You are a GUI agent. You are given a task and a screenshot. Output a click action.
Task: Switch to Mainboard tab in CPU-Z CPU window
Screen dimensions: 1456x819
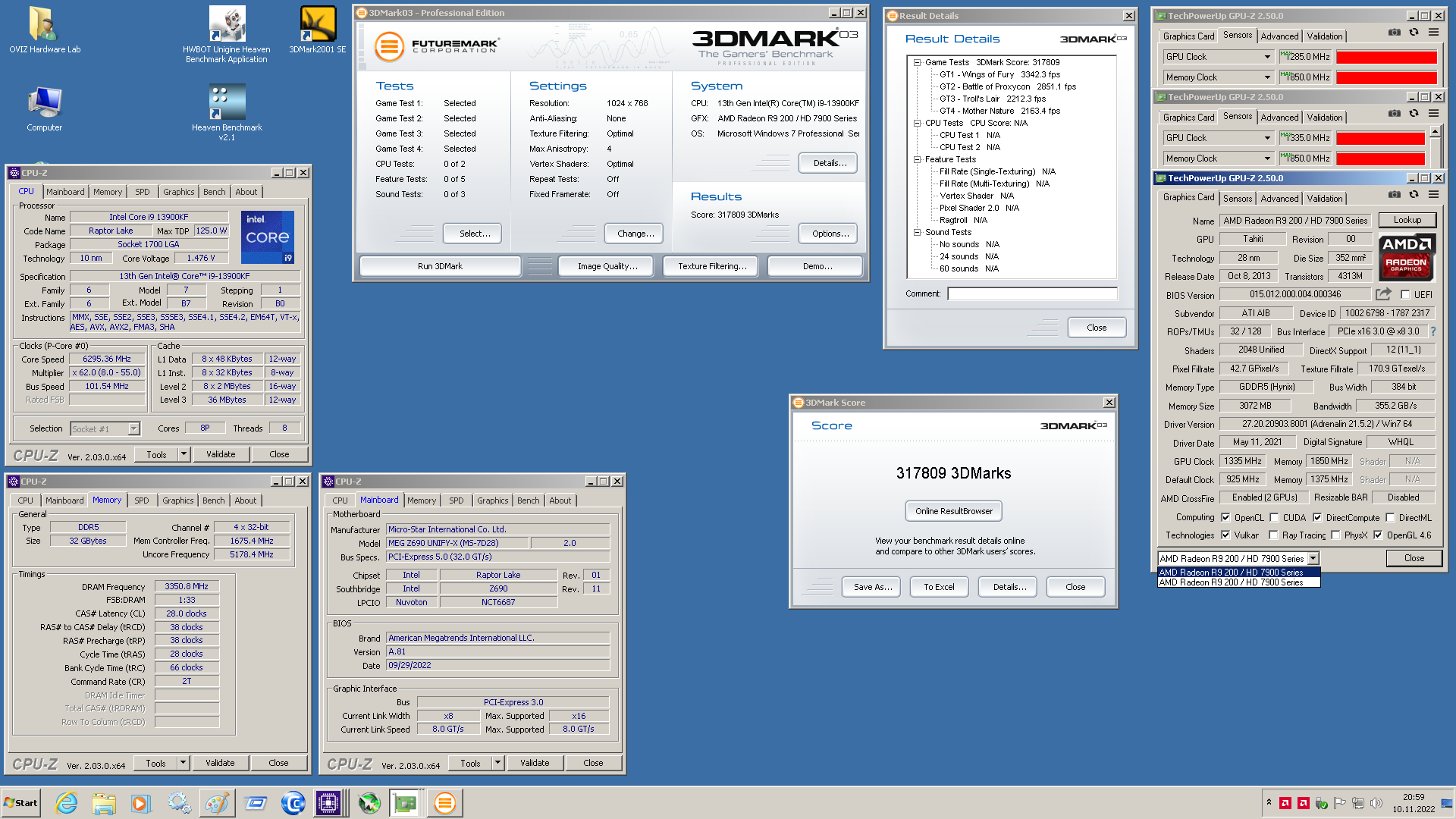[65, 192]
